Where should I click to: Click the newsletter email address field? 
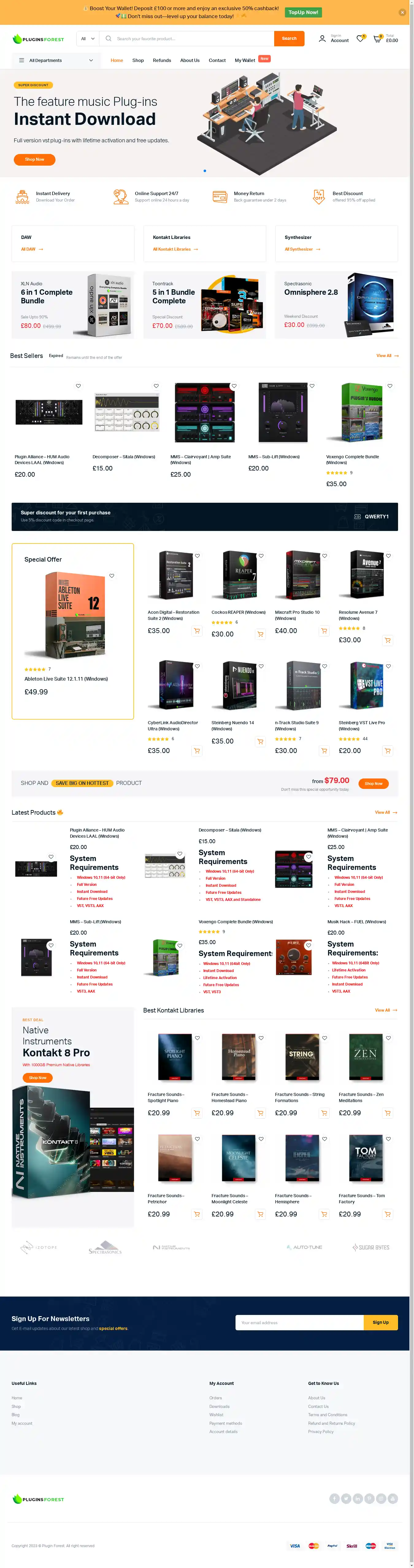point(300,1322)
